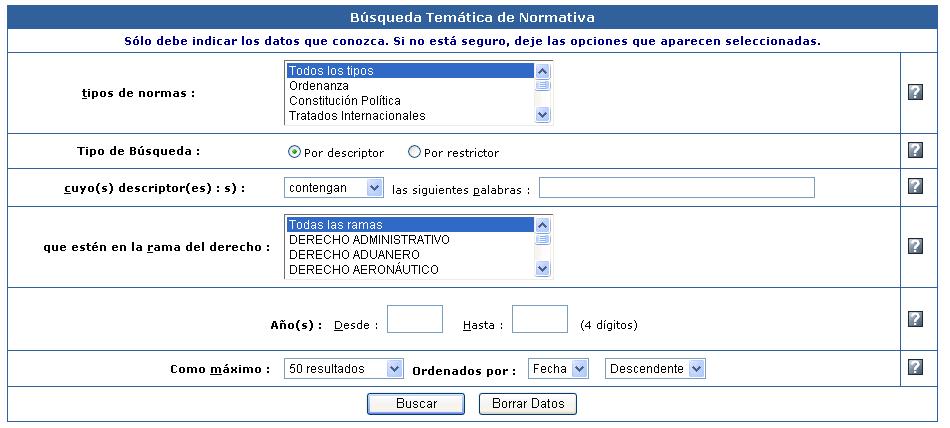Click the Buscar button
Screen dimensions: 950x428
click(x=416, y=404)
